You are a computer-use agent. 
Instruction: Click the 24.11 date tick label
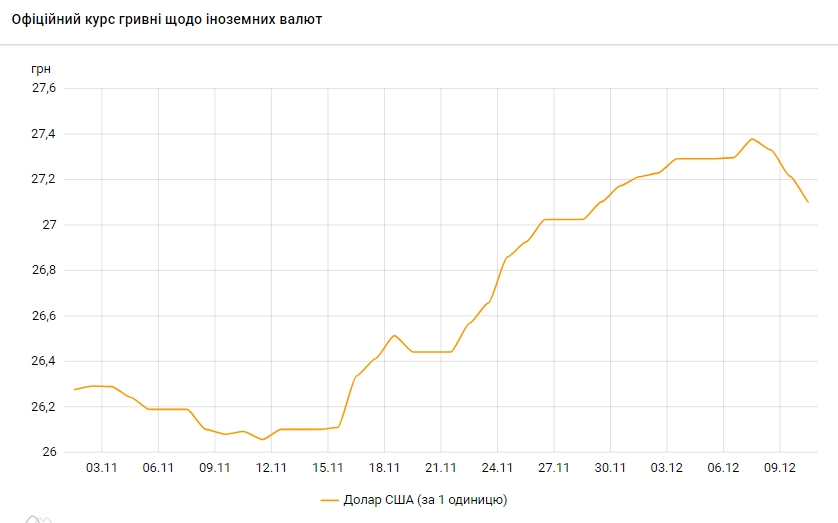coord(497,467)
